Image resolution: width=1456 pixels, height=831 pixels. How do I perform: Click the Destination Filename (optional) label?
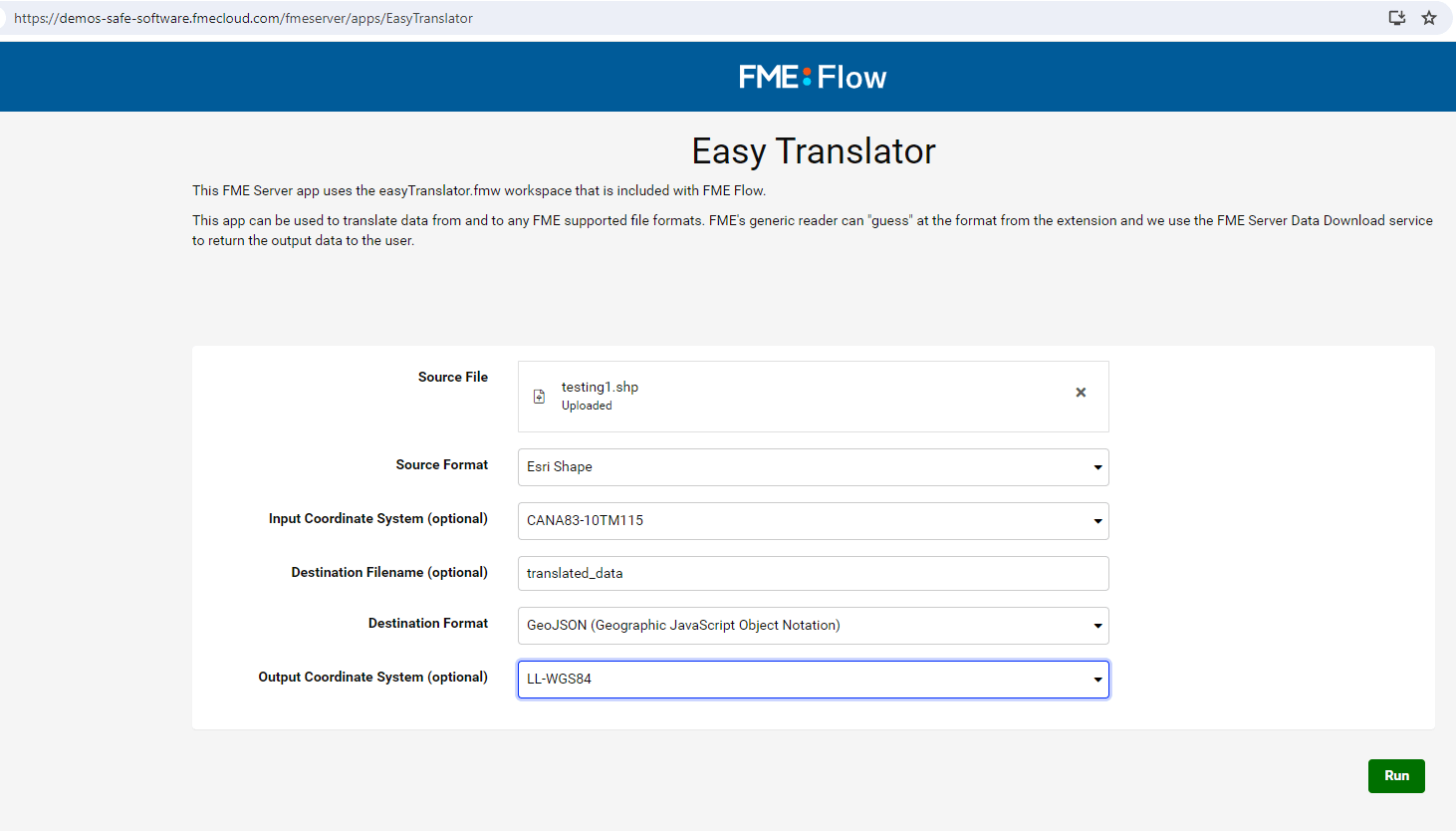point(389,572)
